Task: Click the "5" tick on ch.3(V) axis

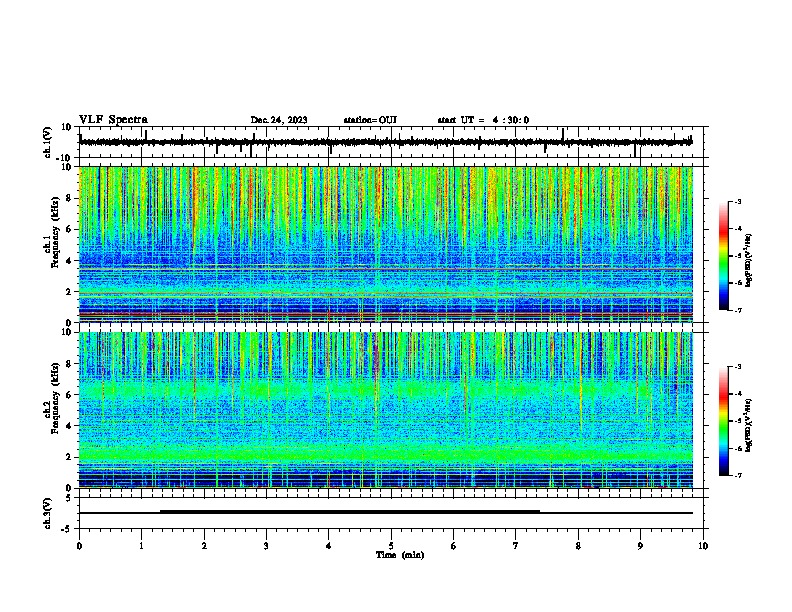Action: [x=69, y=498]
